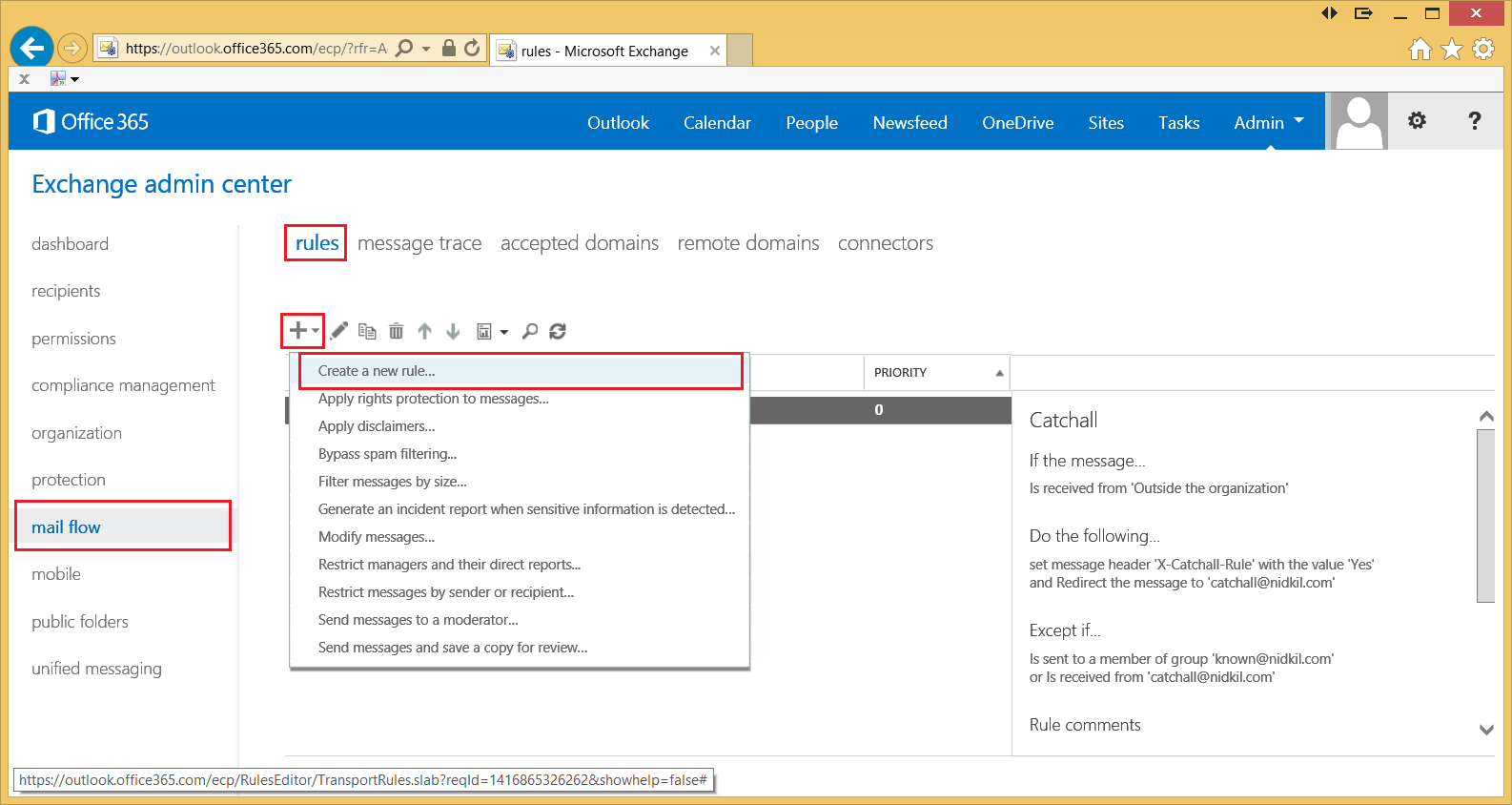Viewport: 1512px width, 805px height.
Task: Open the remote domains tab
Action: [x=748, y=243]
